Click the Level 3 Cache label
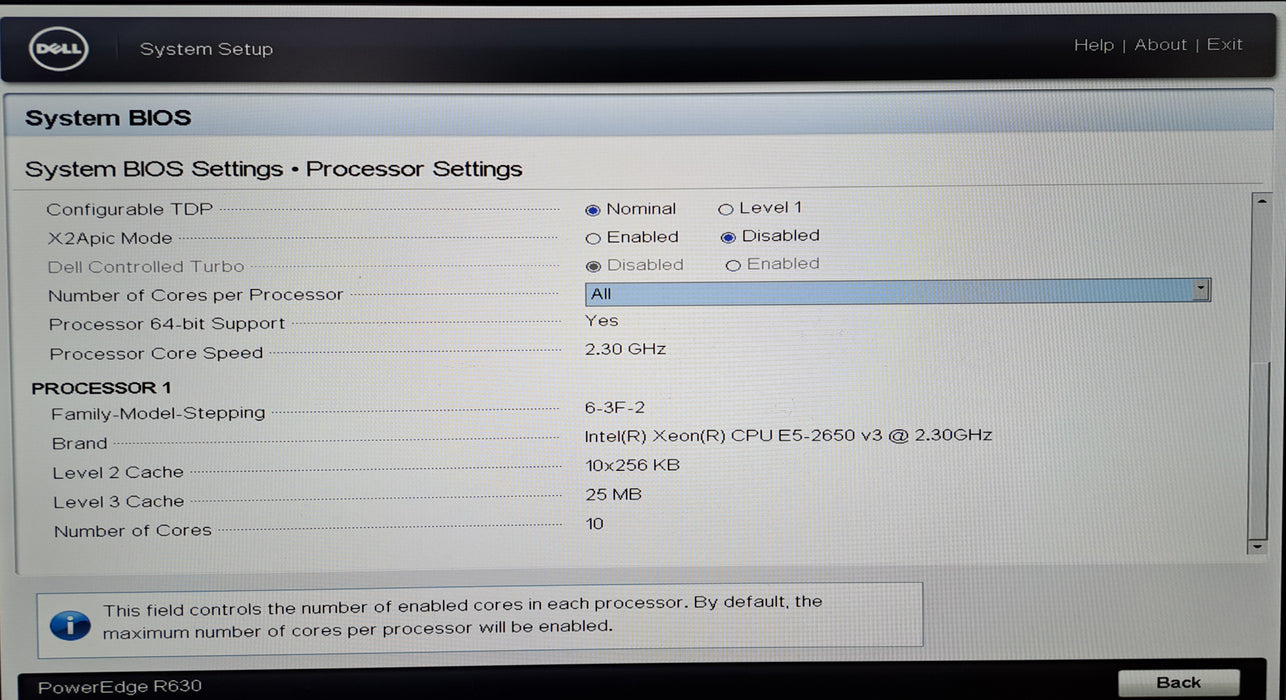This screenshot has height=700, width=1286. click(119, 502)
